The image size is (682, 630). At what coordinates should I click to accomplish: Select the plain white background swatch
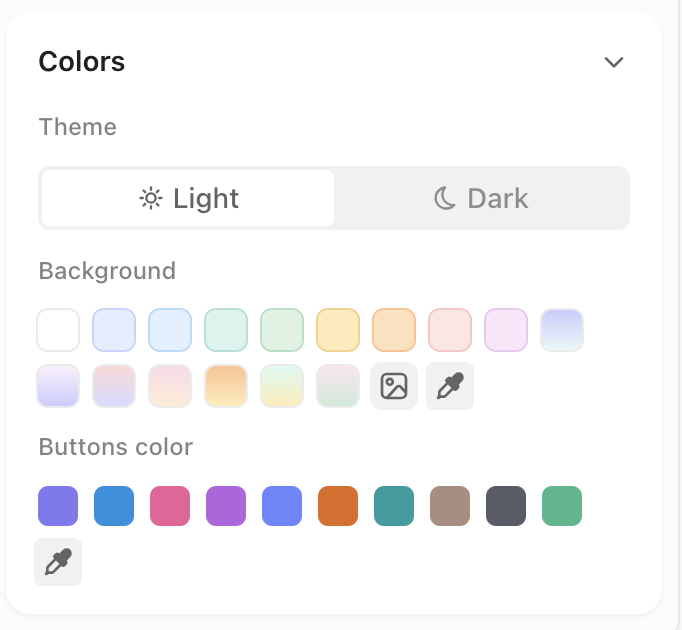click(58, 330)
